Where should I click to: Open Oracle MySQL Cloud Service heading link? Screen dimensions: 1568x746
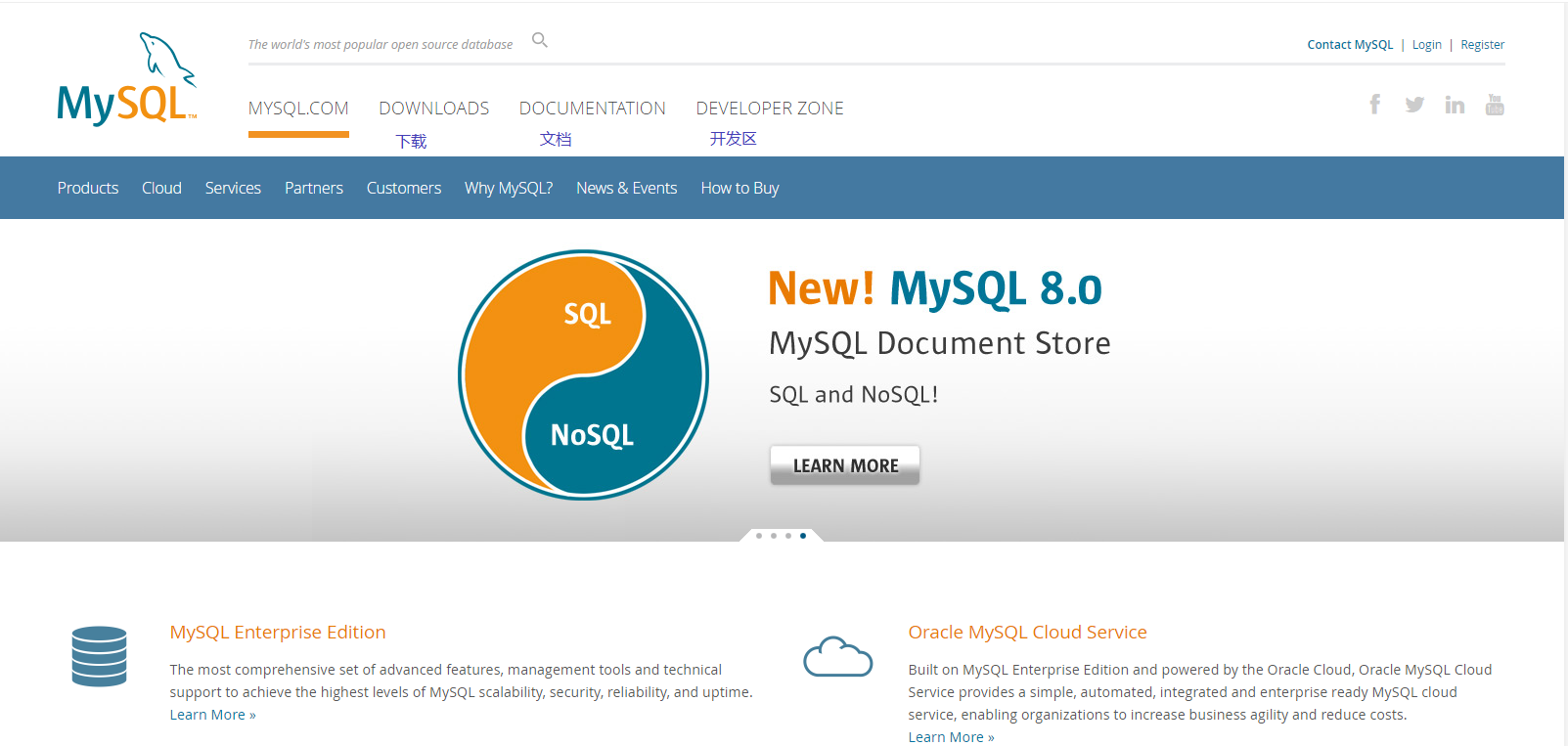1027,633
